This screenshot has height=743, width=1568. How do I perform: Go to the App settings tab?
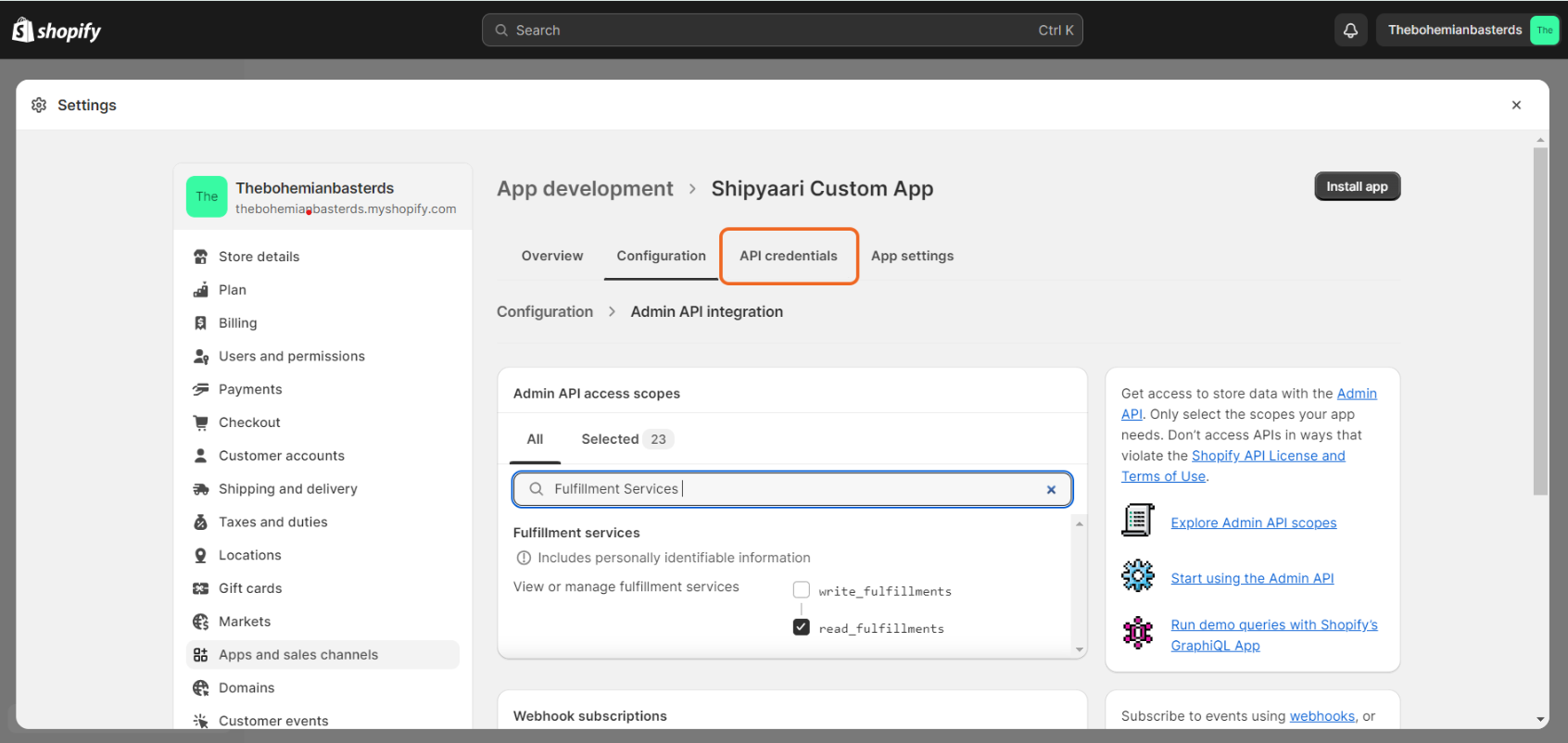(912, 256)
